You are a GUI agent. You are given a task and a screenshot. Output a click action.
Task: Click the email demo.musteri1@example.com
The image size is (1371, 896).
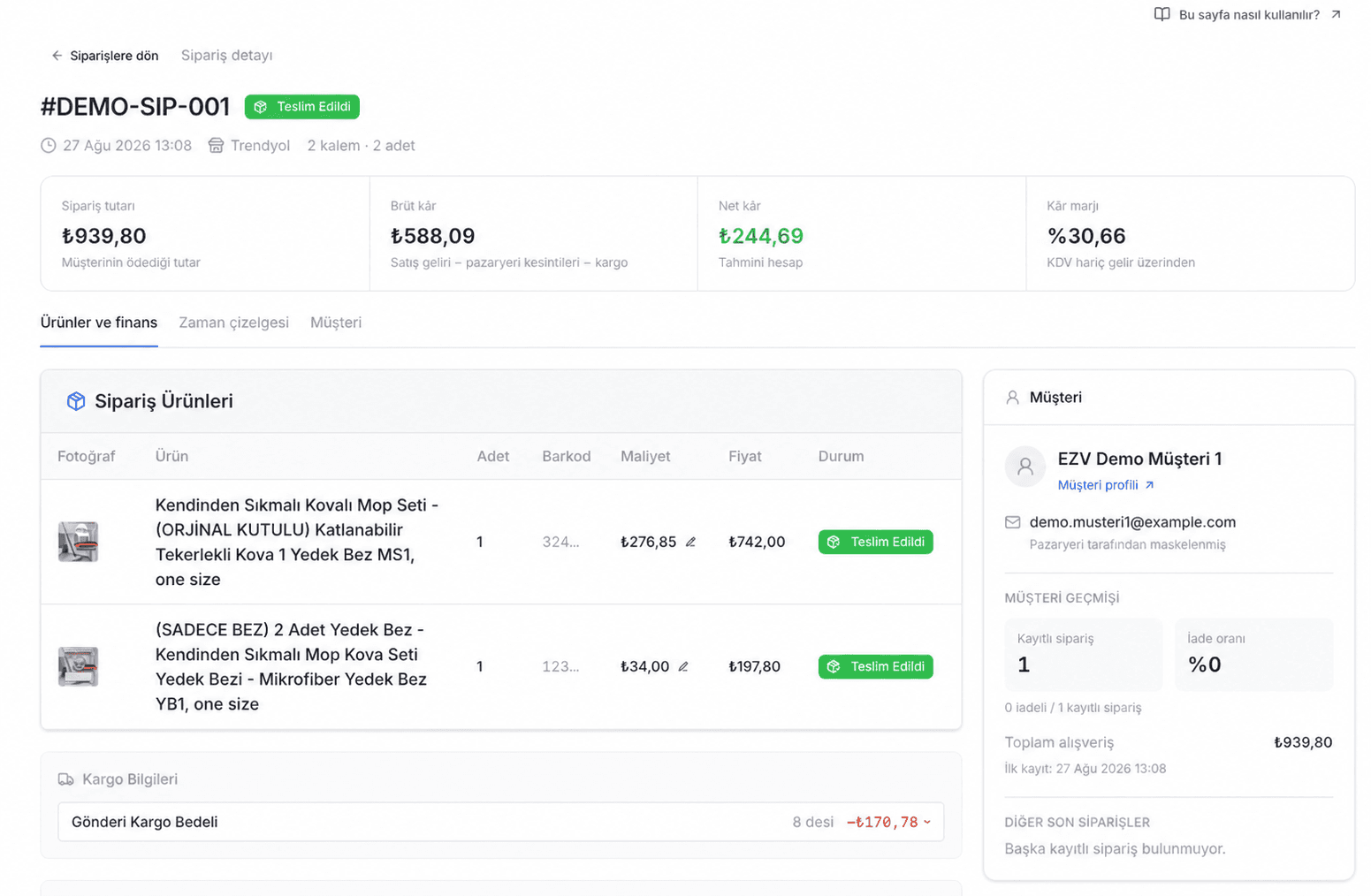tap(1132, 522)
